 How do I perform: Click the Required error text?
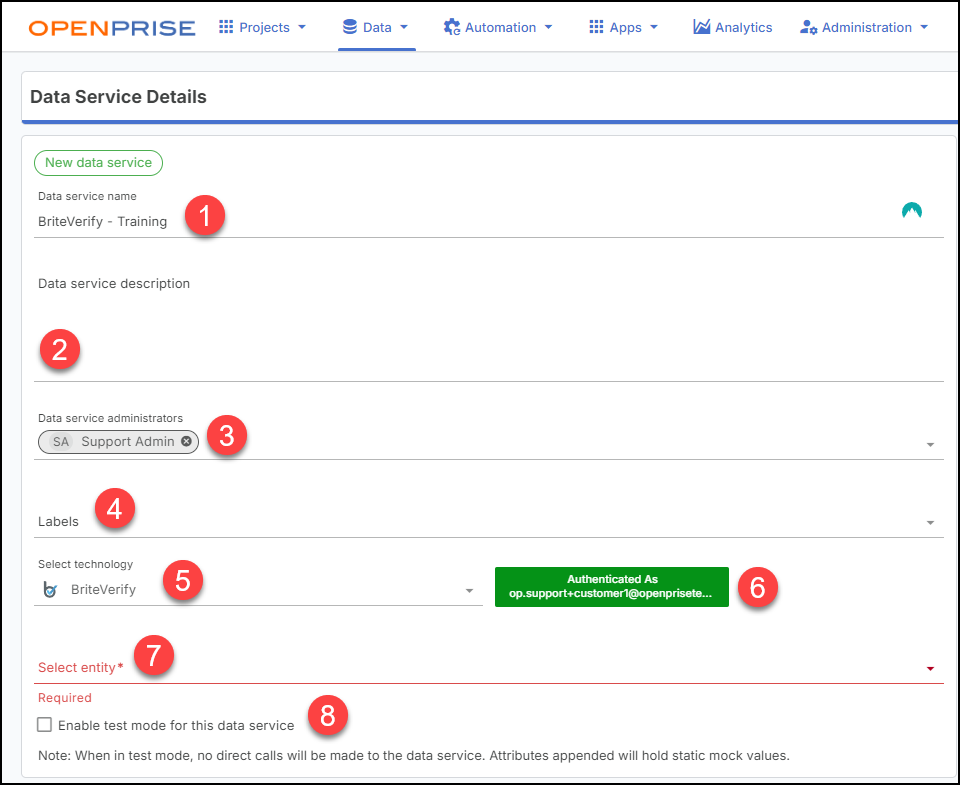click(65, 698)
